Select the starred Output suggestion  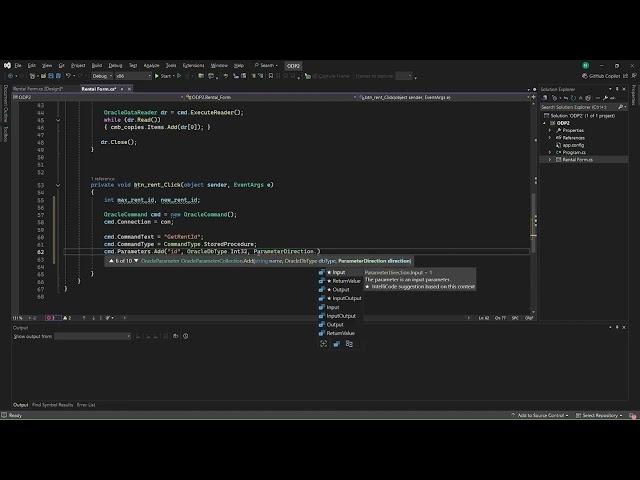pos(340,289)
